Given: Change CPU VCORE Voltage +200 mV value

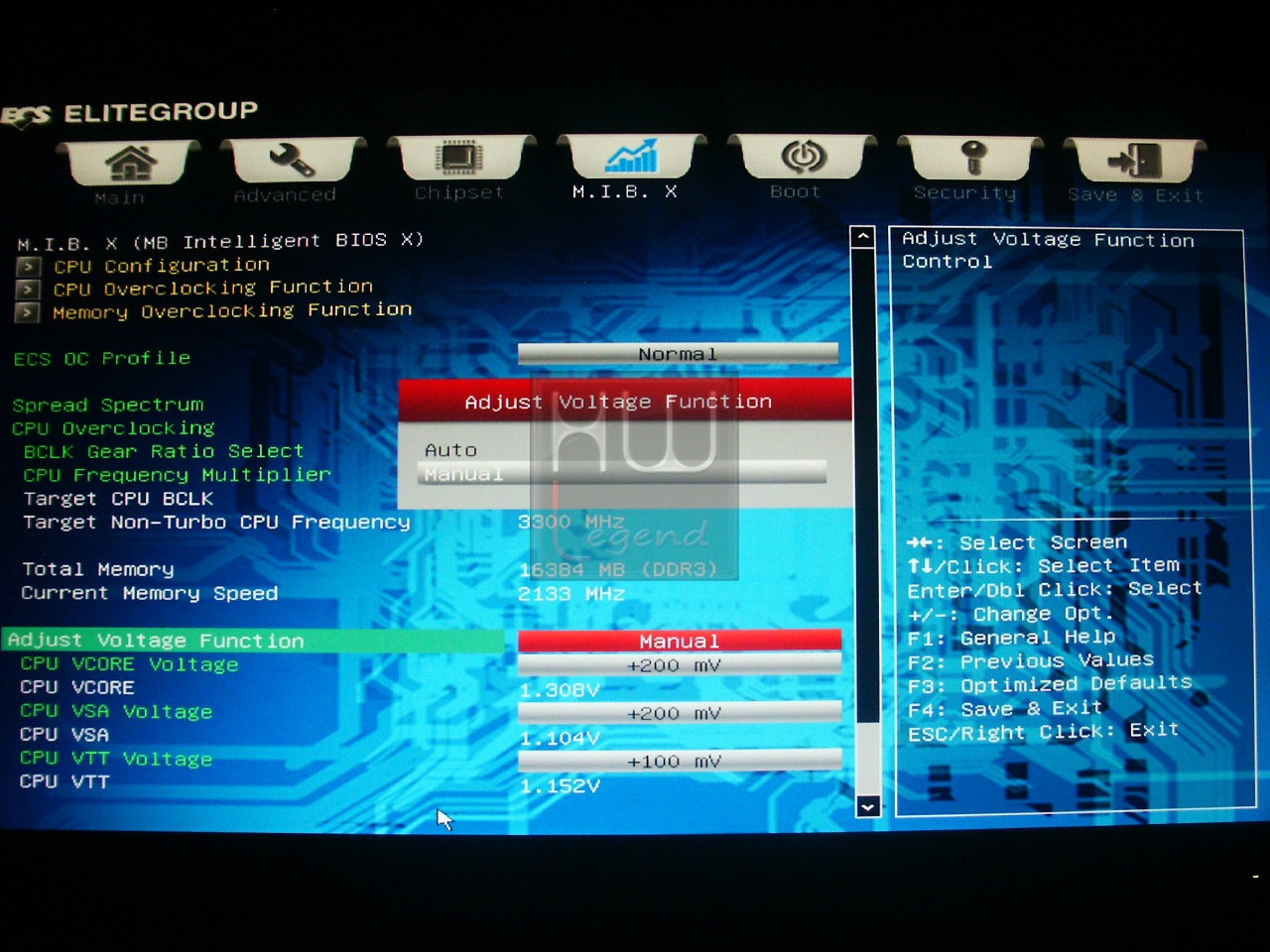Looking at the screenshot, I should [x=680, y=664].
